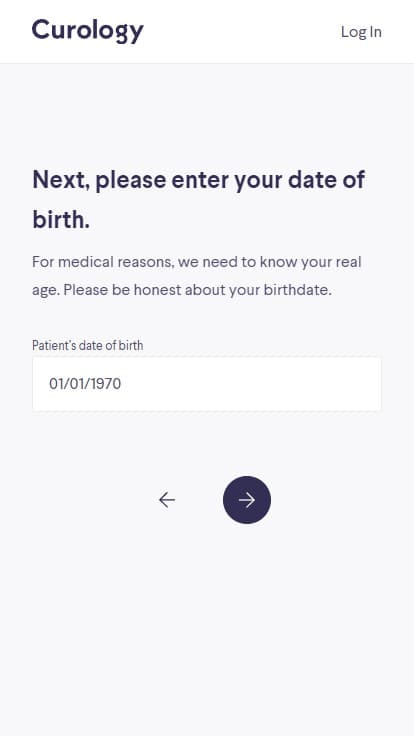The image size is (414, 736).
Task: Click the dark circular next arrow button
Action: (x=247, y=500)
